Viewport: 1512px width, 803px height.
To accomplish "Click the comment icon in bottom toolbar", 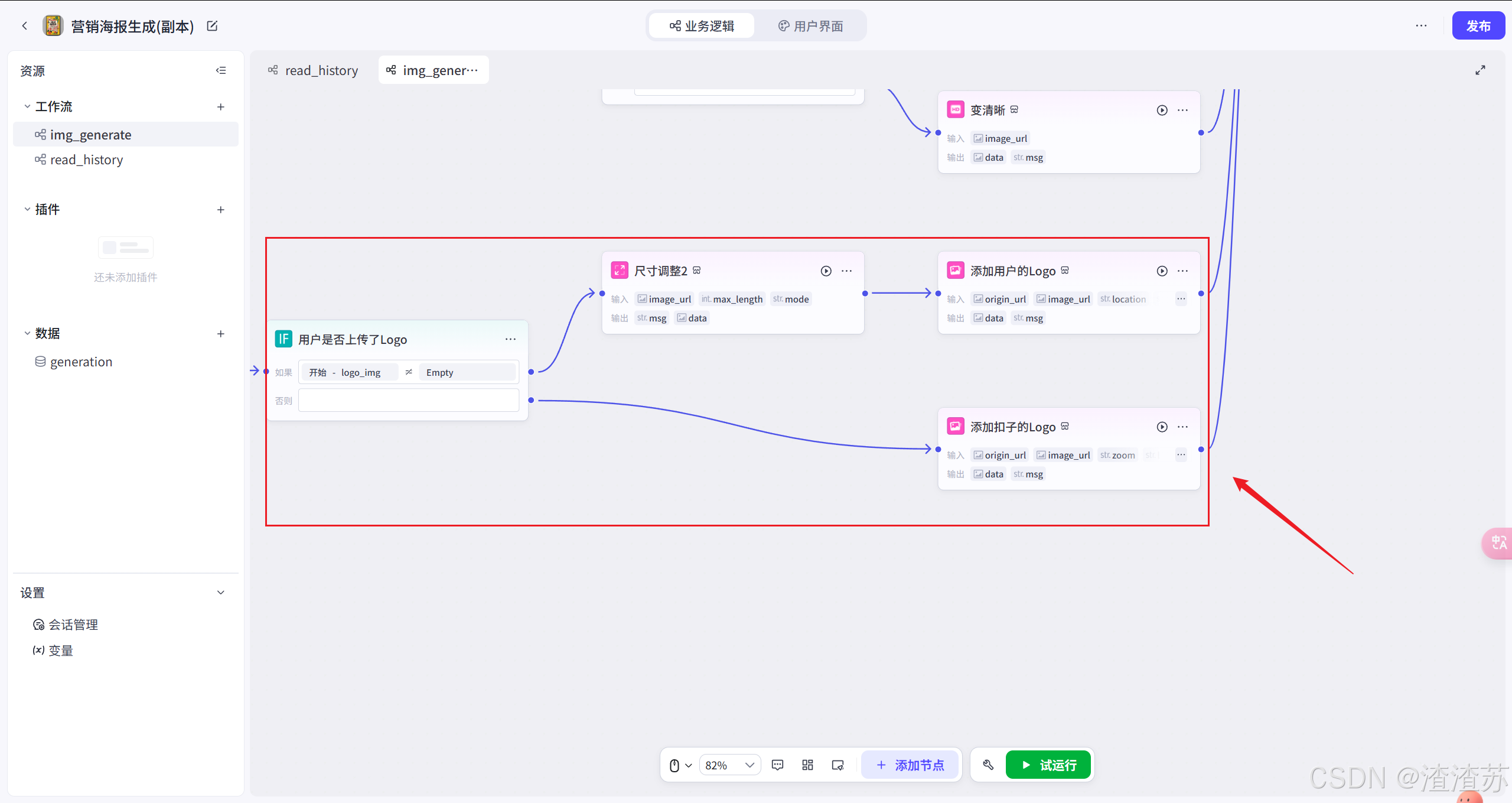I will pos(777,765).
